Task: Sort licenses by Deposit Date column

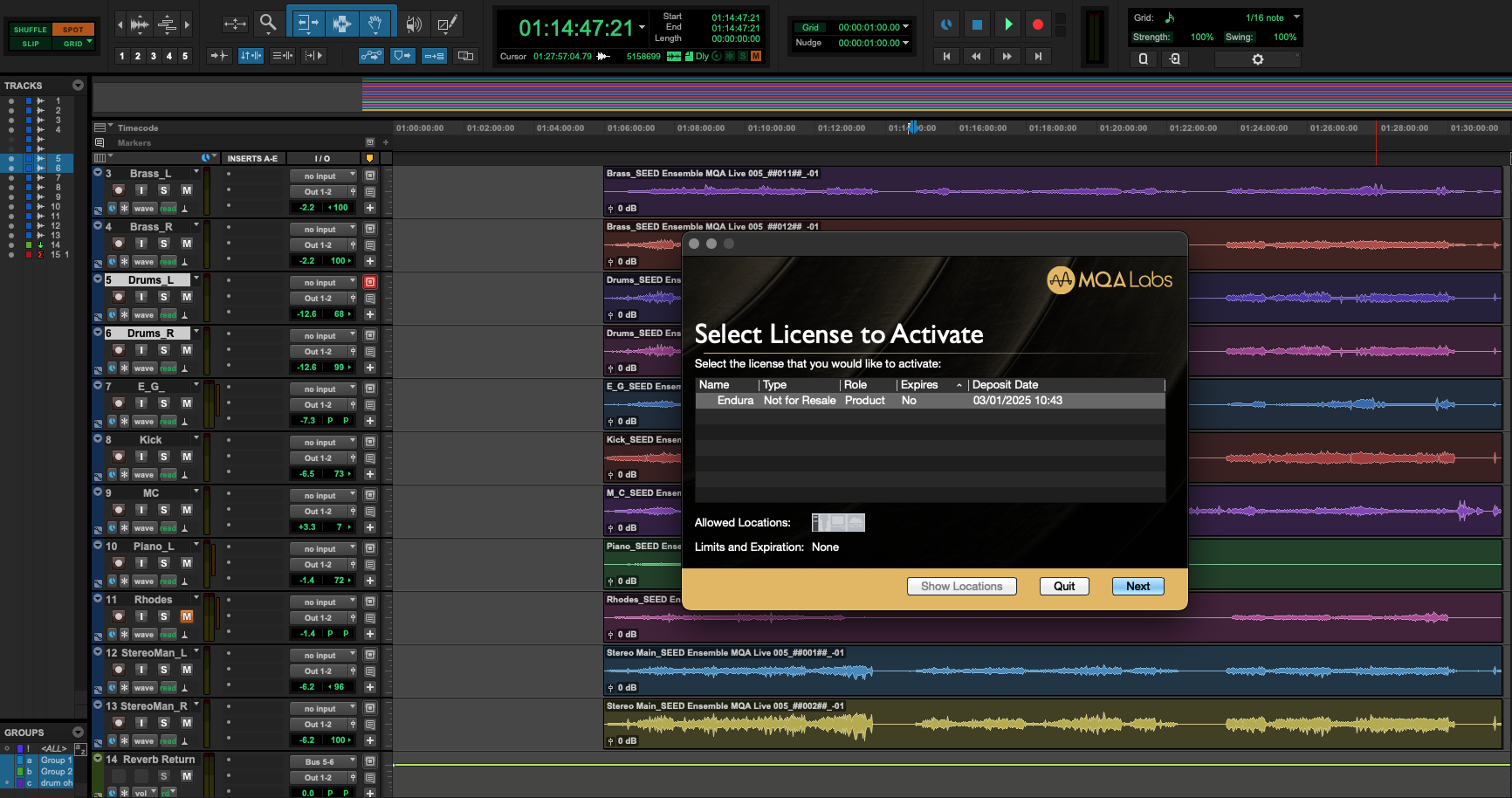Action: [1067, 385]
